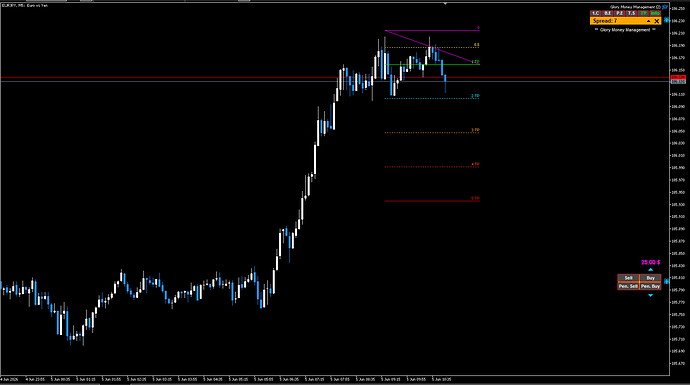Select the cyan dotted 2 TP line

(x=433, y=99)
